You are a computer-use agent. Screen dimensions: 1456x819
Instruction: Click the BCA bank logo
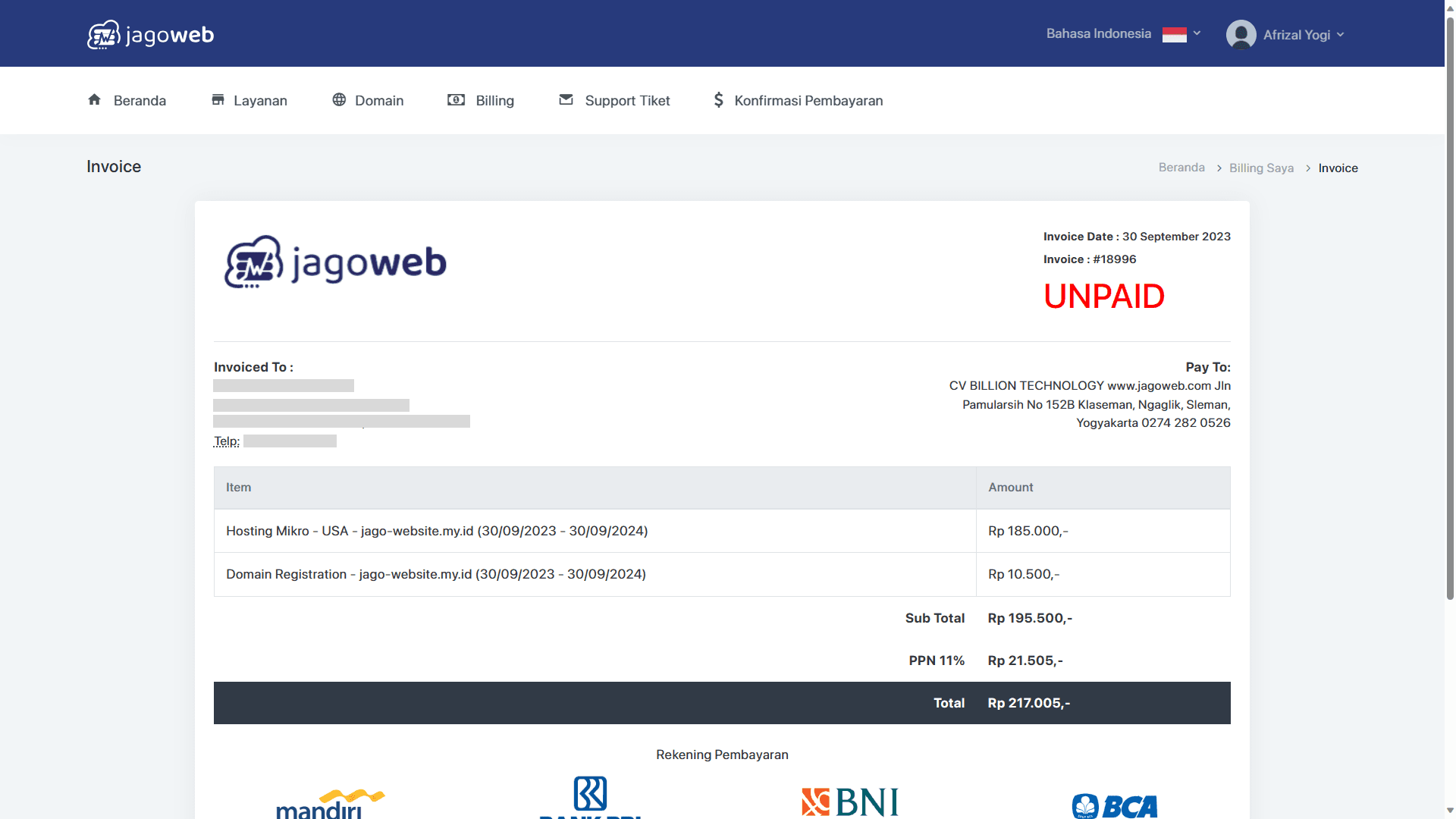tap(1115, 805)
